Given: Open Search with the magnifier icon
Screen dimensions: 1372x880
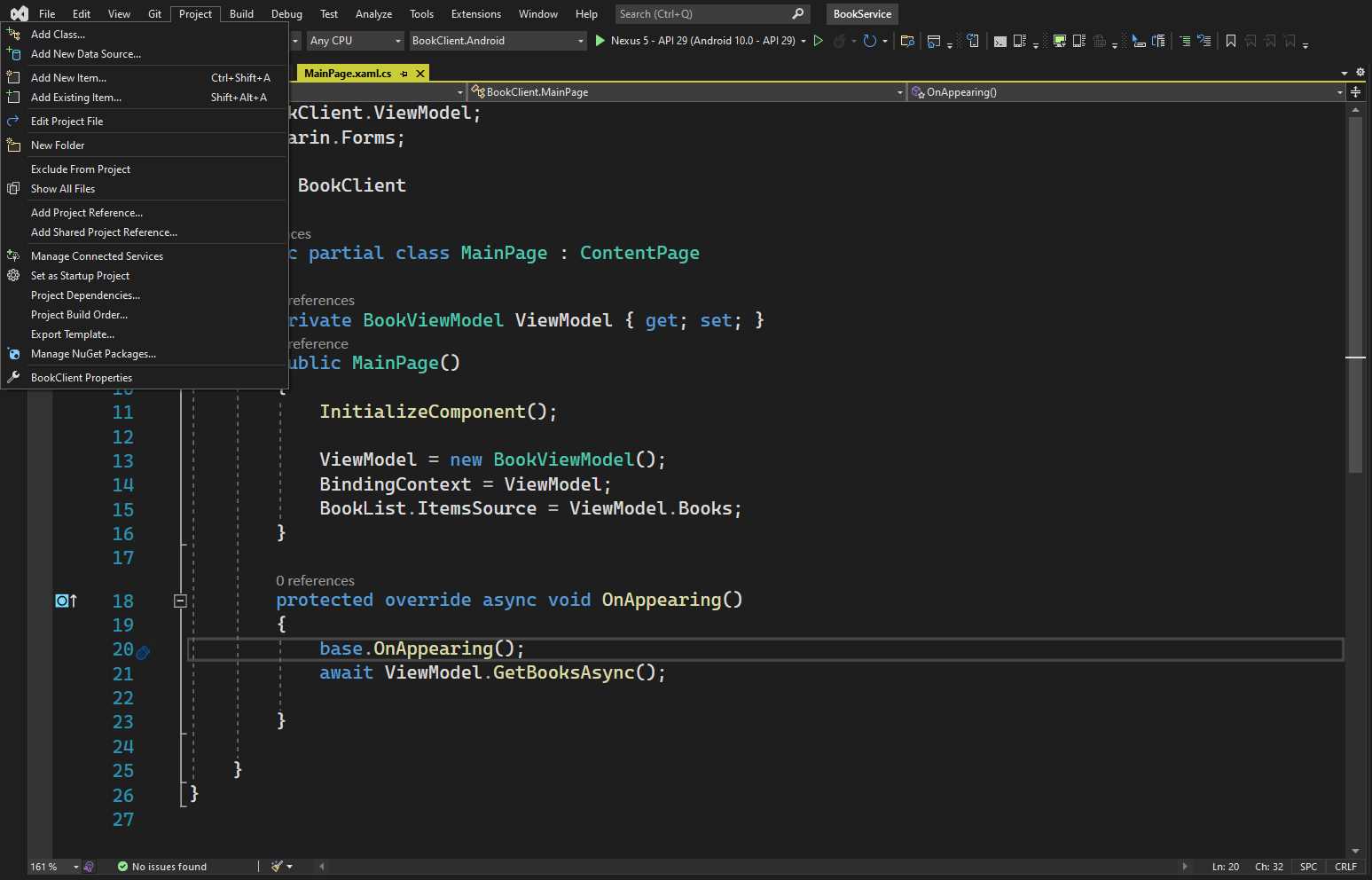Looking at the screenshot, I should tap(796, 13).
